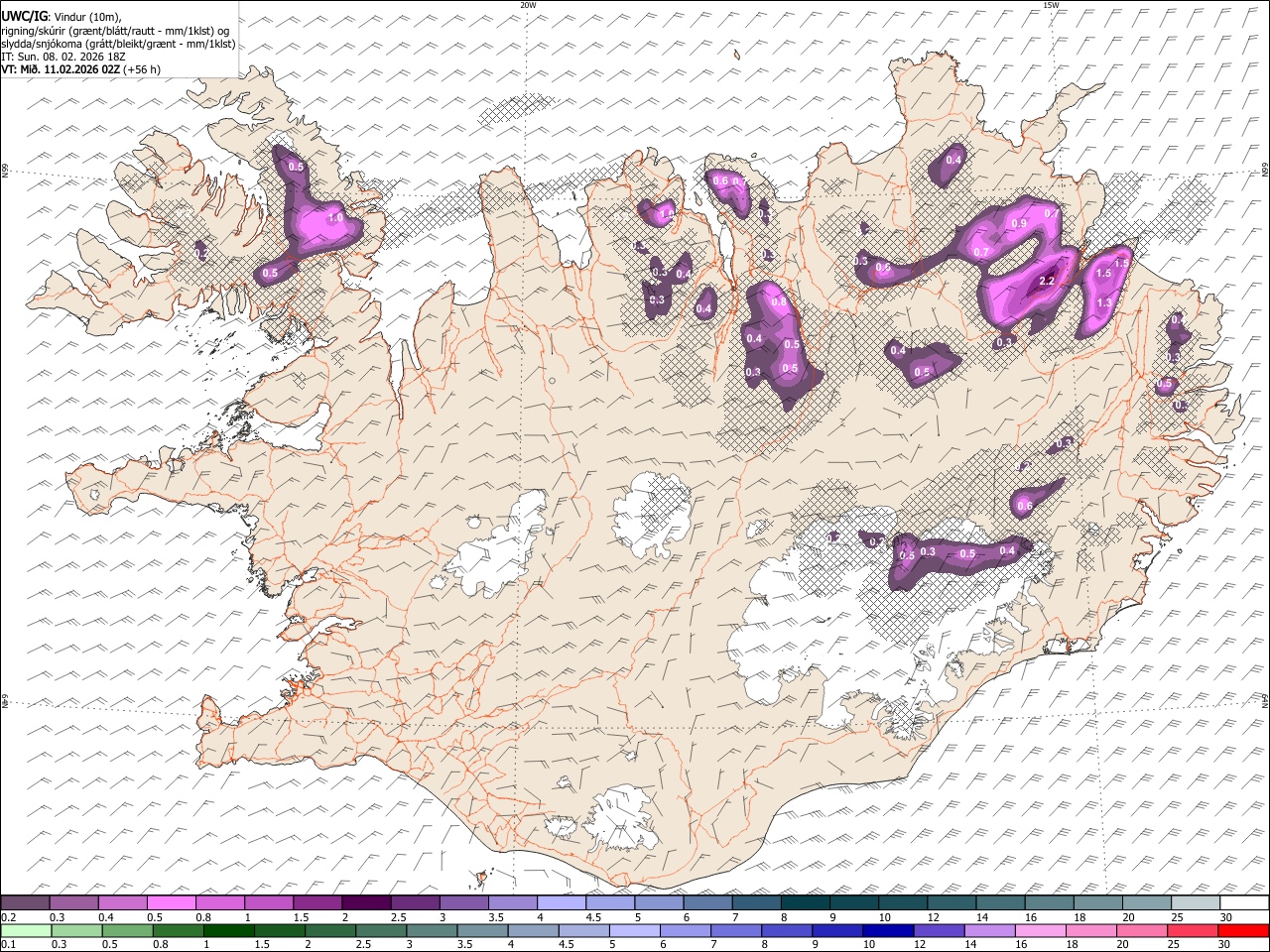This screenshot has width=1270, height=952.
Task: Click the 15W longitude label
Action: tap(1051, 6)
